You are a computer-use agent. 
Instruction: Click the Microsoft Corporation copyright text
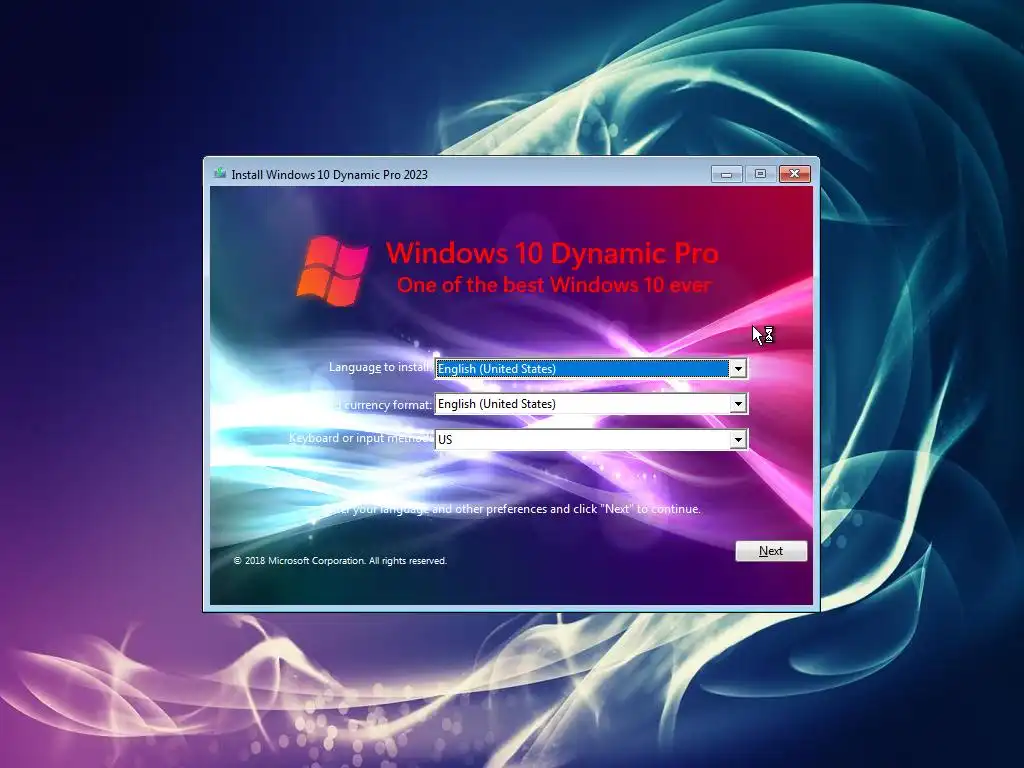coord(340,560)
